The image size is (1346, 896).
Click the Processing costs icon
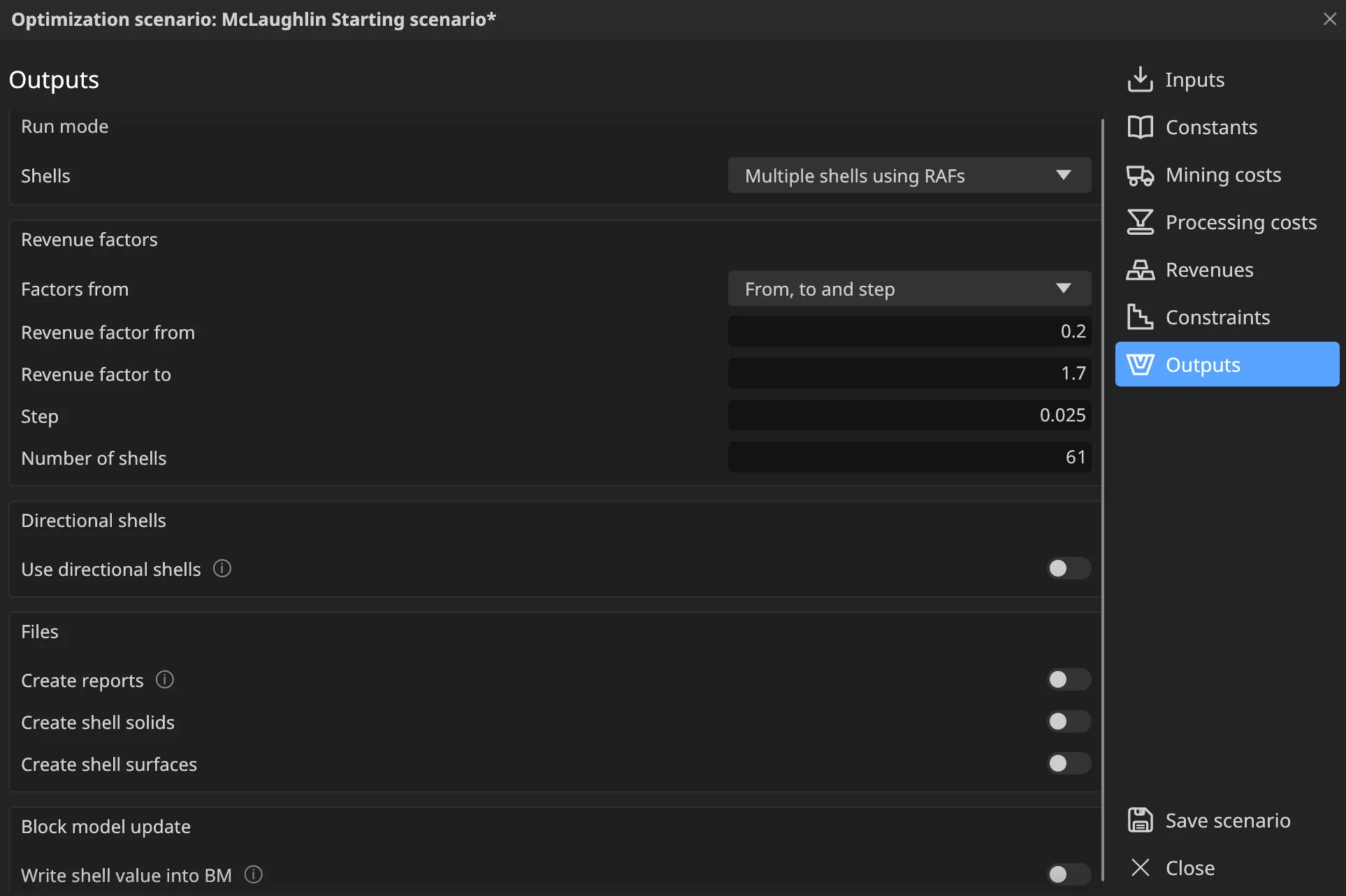click(x=1140, y=222)
